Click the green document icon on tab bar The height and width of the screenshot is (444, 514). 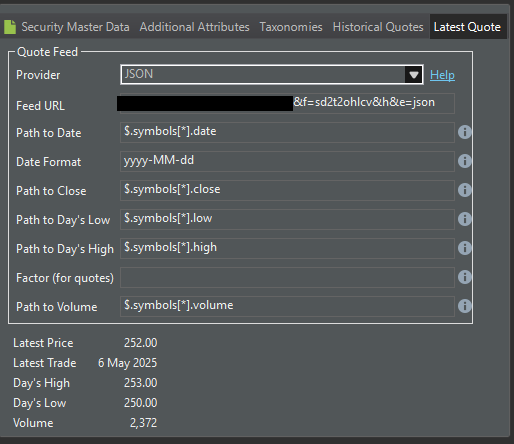(x=10, y=27)
